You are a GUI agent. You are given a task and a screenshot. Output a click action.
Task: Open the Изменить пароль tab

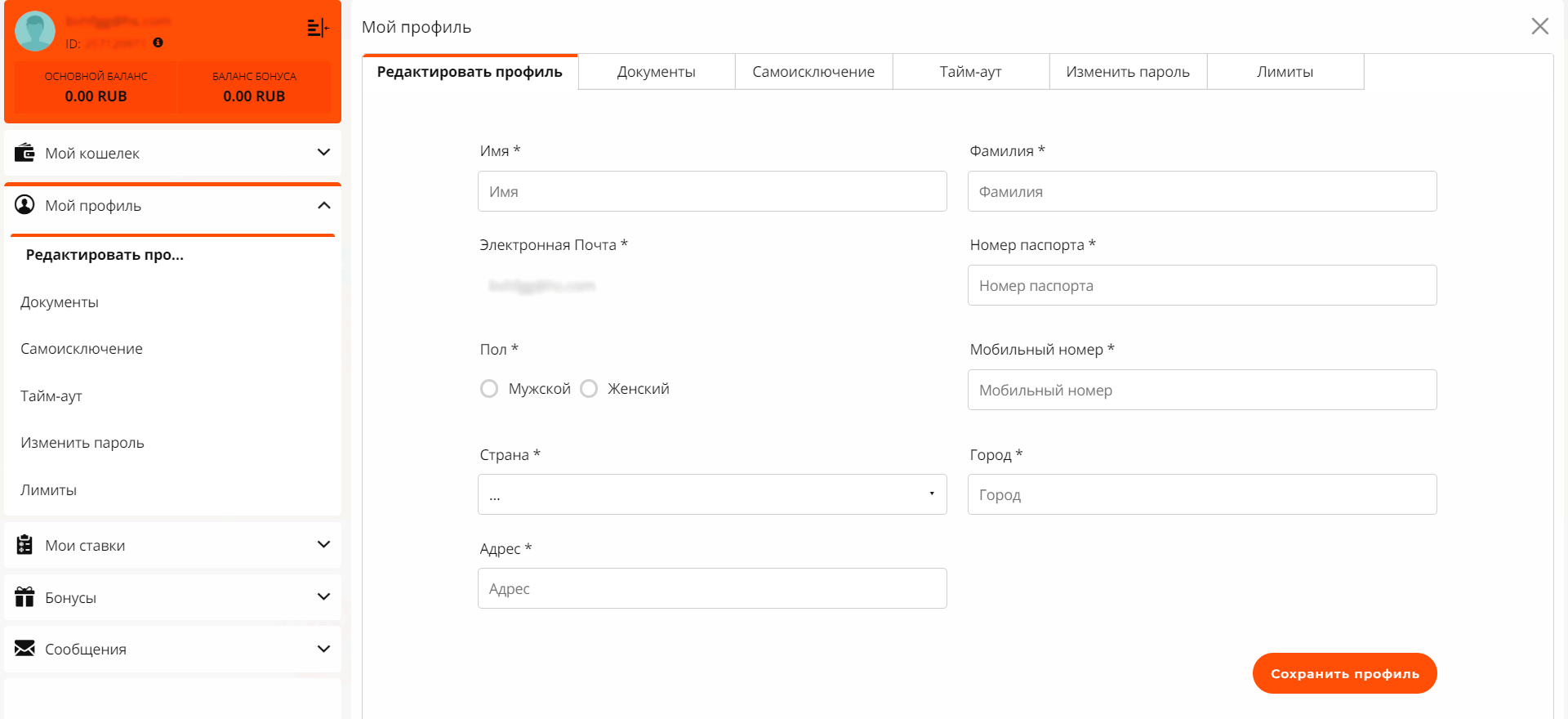click(x=1128, y=72)
